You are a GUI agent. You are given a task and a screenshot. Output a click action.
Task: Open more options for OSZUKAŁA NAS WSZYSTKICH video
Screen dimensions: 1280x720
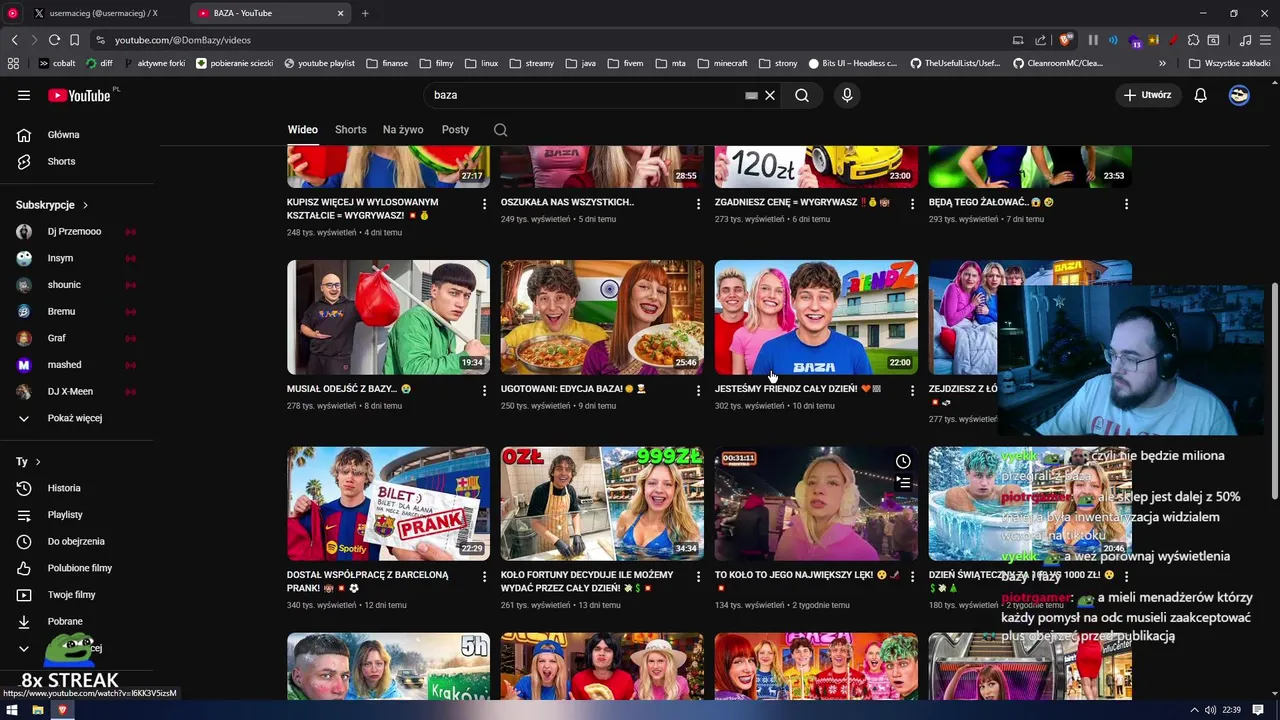tap(699, 203)
